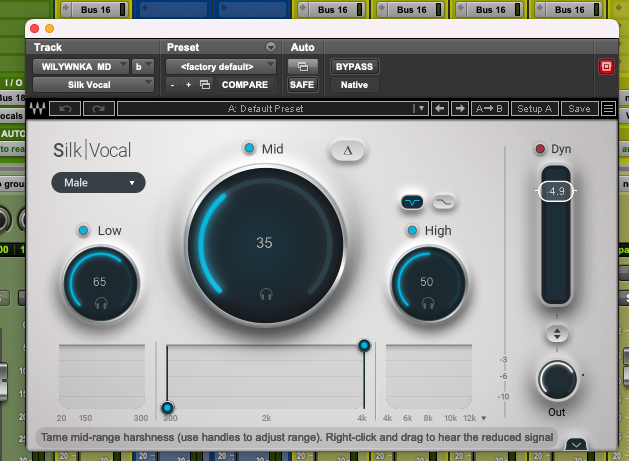Click the Preset section header
629x461 pixels.
pos(183,47)
